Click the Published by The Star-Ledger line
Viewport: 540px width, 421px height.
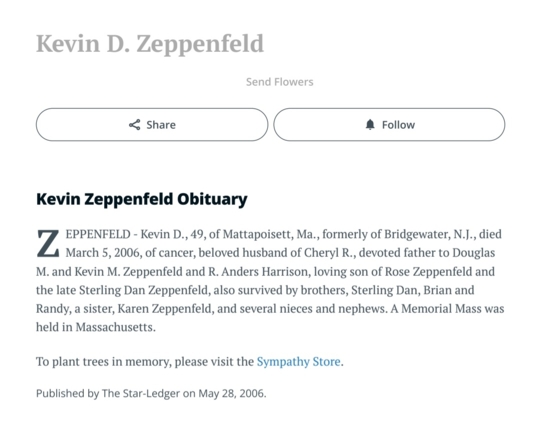[151, 393]
